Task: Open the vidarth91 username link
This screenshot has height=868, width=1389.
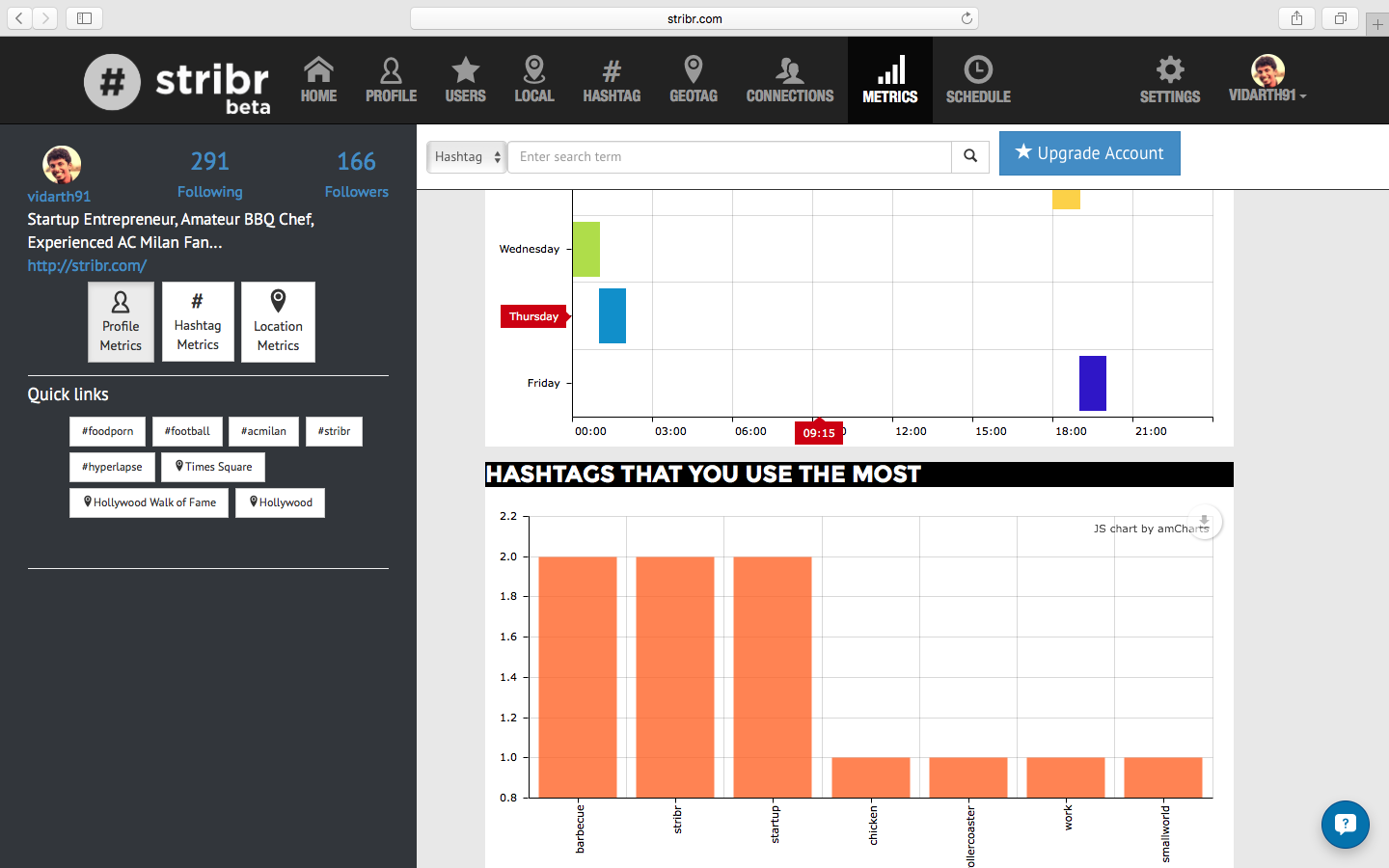Action: point(59,197)
